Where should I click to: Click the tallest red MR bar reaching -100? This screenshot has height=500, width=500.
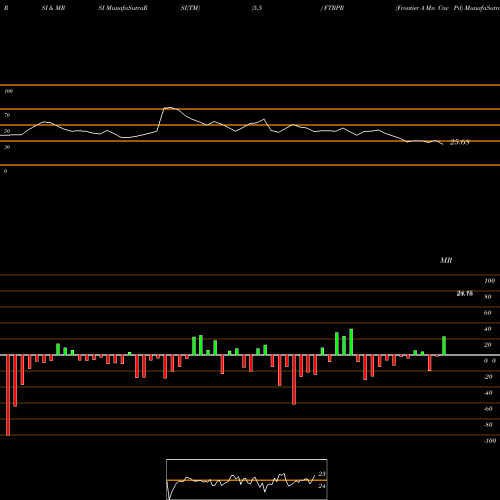(8, 395)
